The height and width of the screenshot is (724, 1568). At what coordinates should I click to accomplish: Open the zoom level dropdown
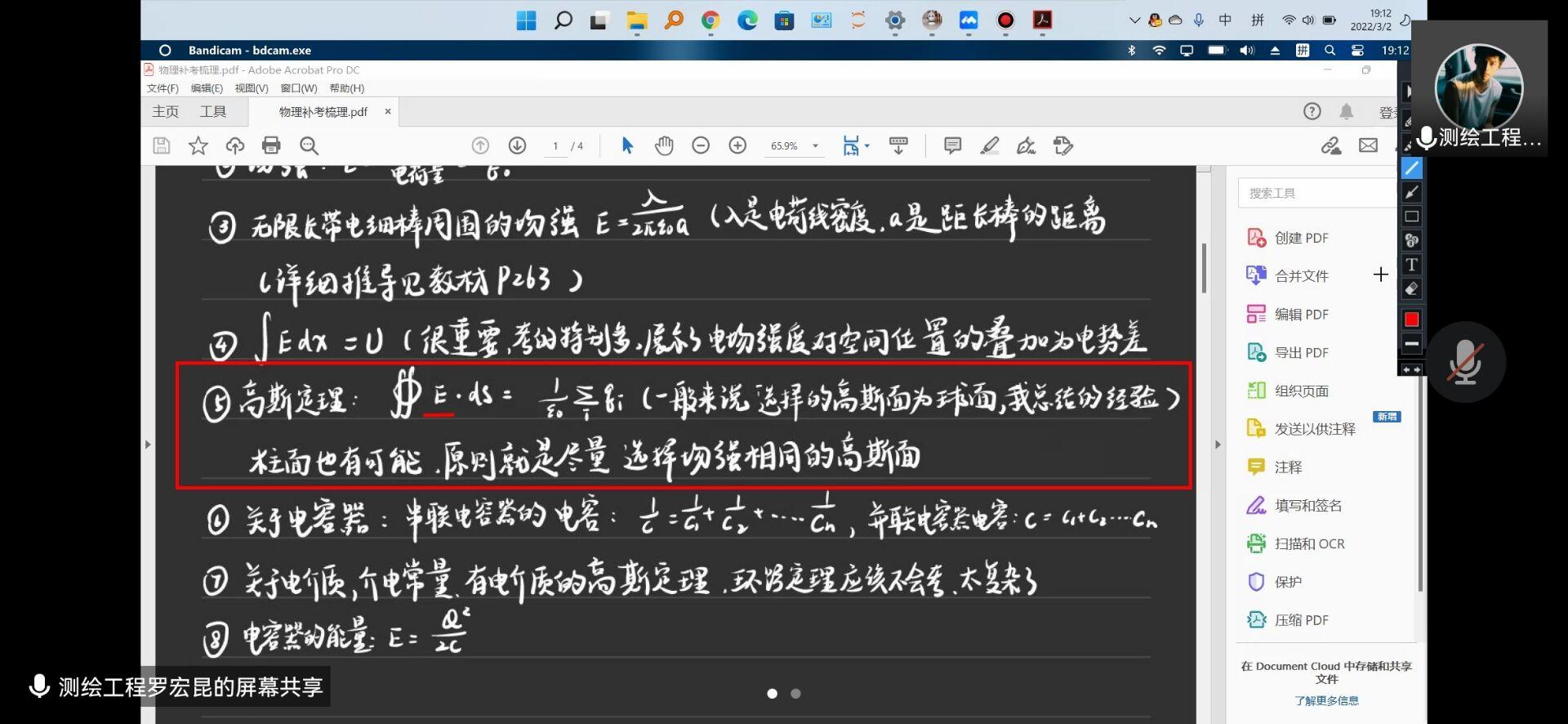click(815, 146)
